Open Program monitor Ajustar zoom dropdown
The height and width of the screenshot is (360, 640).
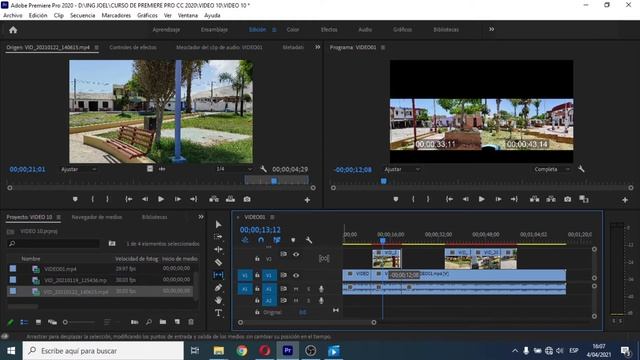[x=402, y=169]
